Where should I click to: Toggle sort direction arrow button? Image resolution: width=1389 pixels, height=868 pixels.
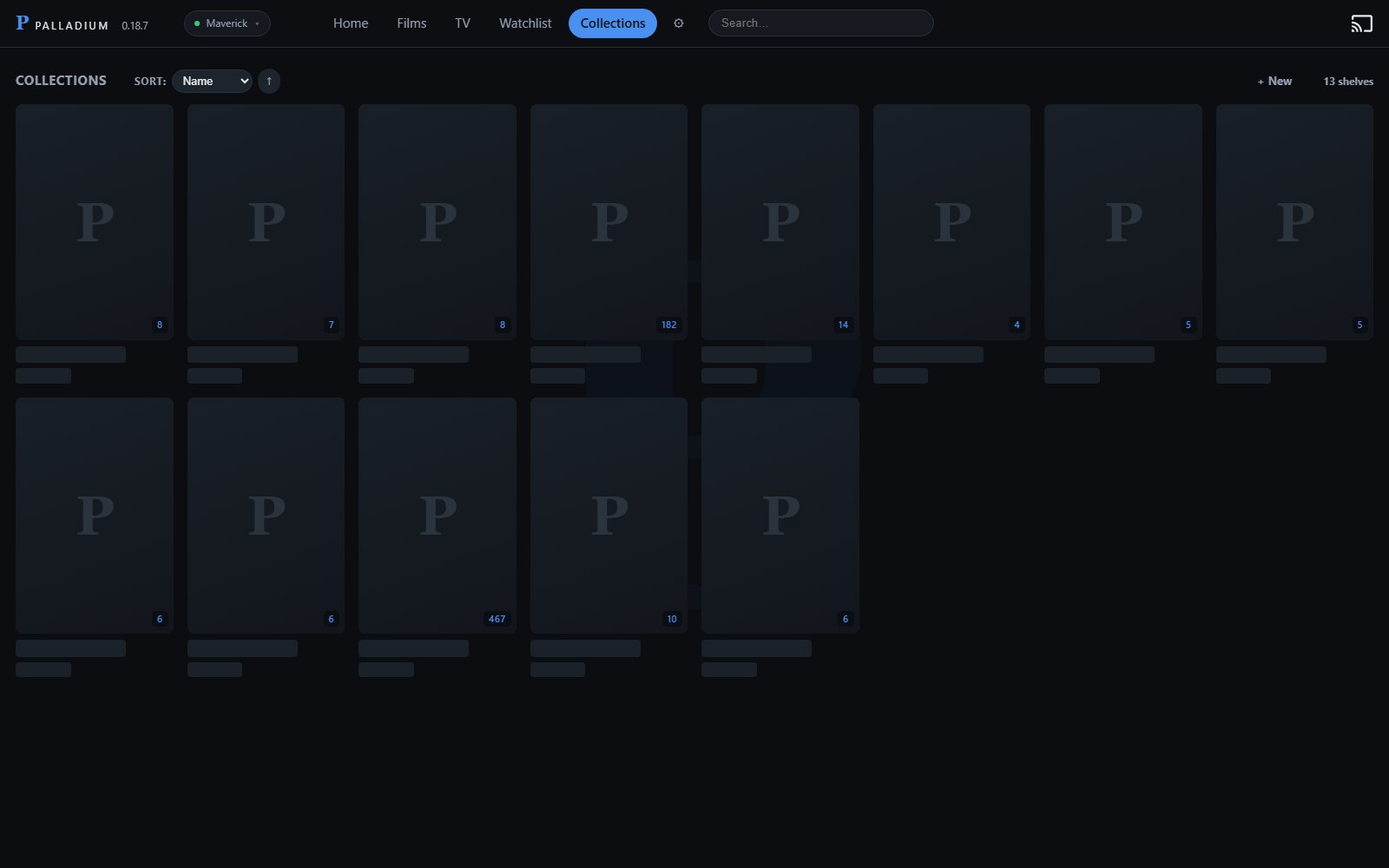tap(269, 81)
